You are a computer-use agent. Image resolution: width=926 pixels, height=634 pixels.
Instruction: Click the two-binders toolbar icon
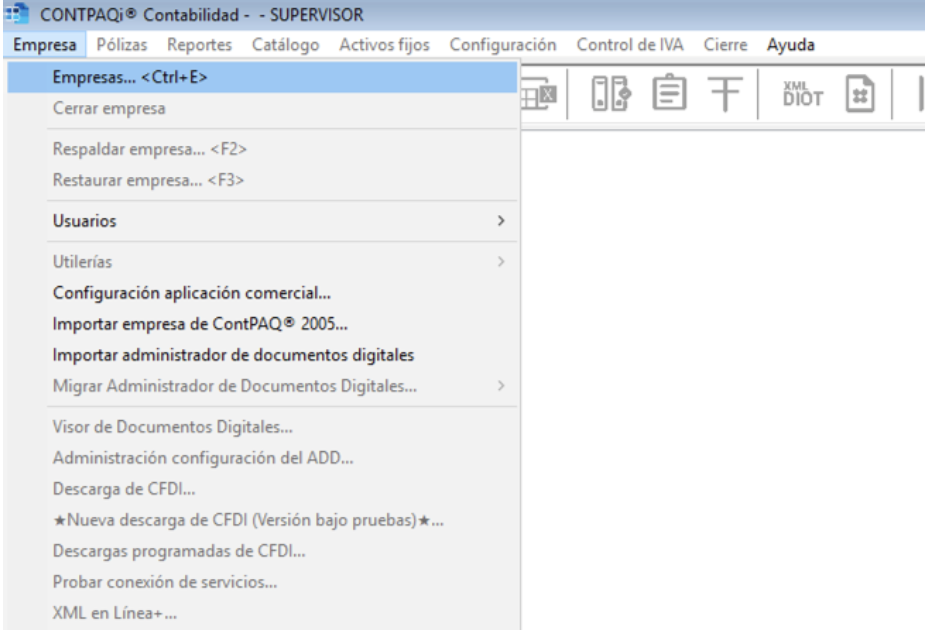tap(611, 94)
